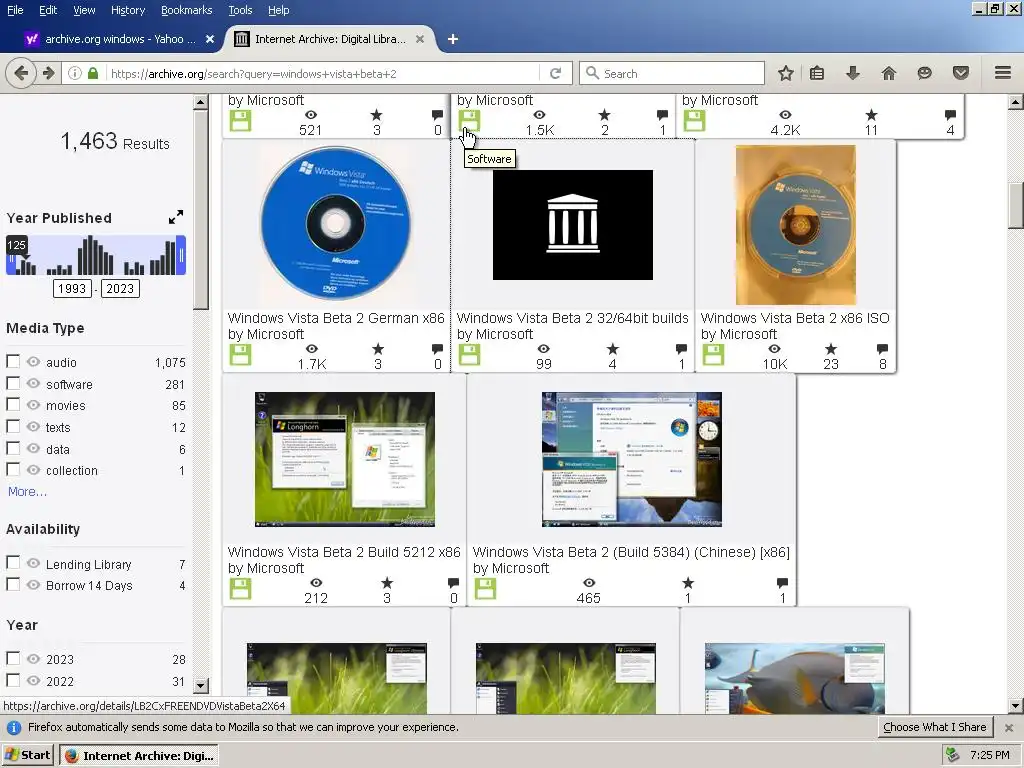Save page to Pocket icon
The image size is (1024, 768).
961,73
